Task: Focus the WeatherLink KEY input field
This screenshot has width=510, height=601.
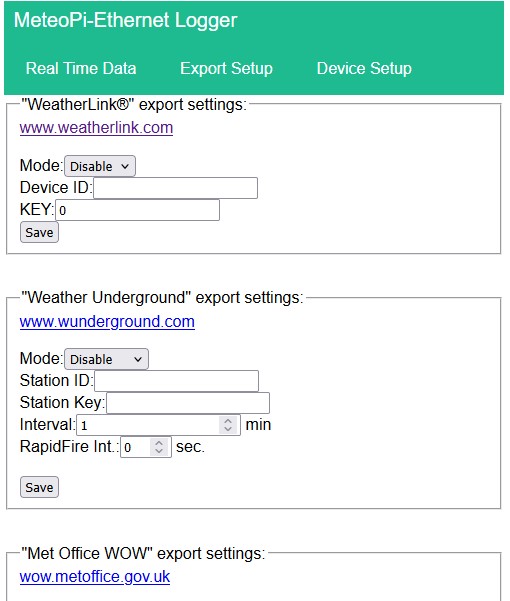Action: [138, 210]
